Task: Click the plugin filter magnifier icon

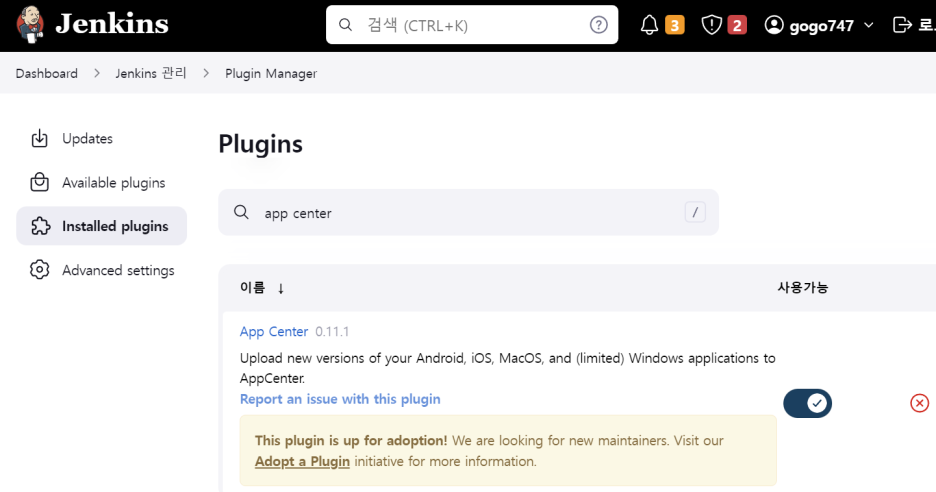Action: (241, 212)
